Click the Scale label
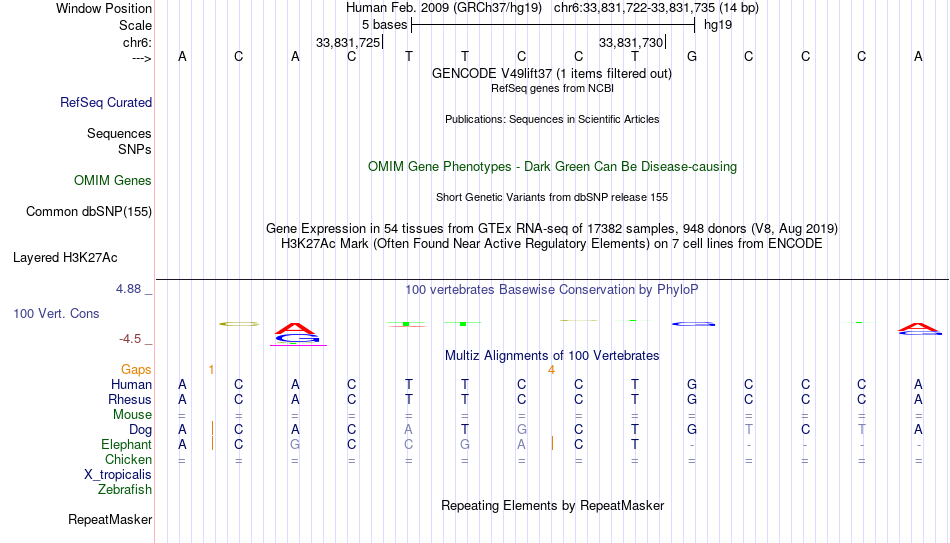Viewport: 950px width, 543px height. [135, 25]
